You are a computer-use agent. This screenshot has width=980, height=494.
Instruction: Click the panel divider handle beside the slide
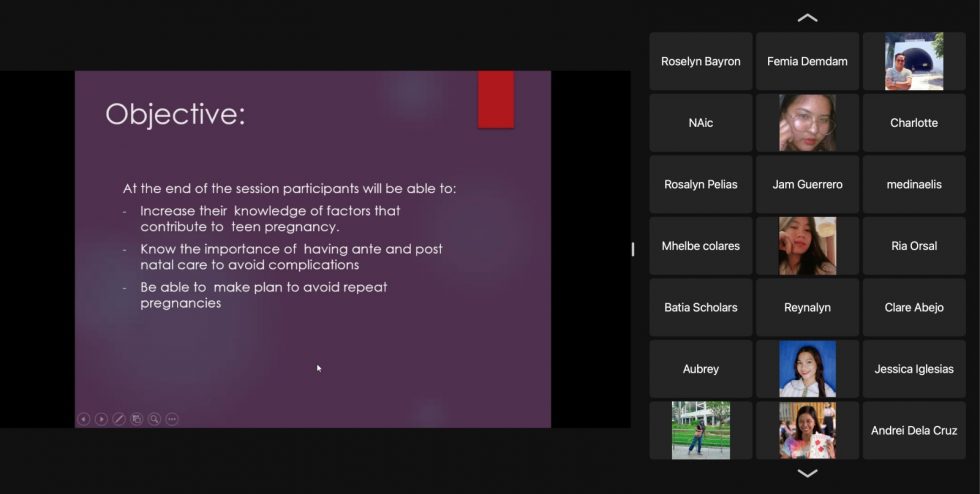[x=632, y=249]
